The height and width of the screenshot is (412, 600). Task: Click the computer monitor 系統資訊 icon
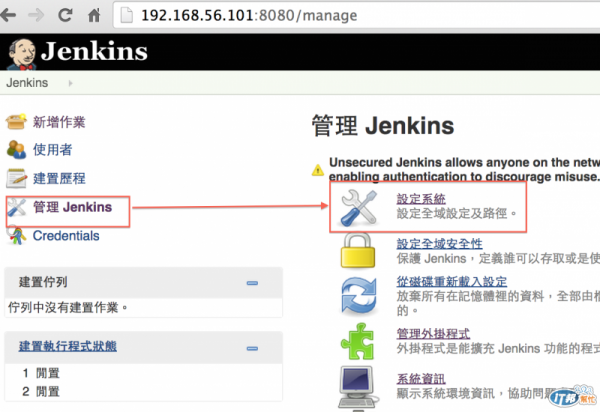357,387
